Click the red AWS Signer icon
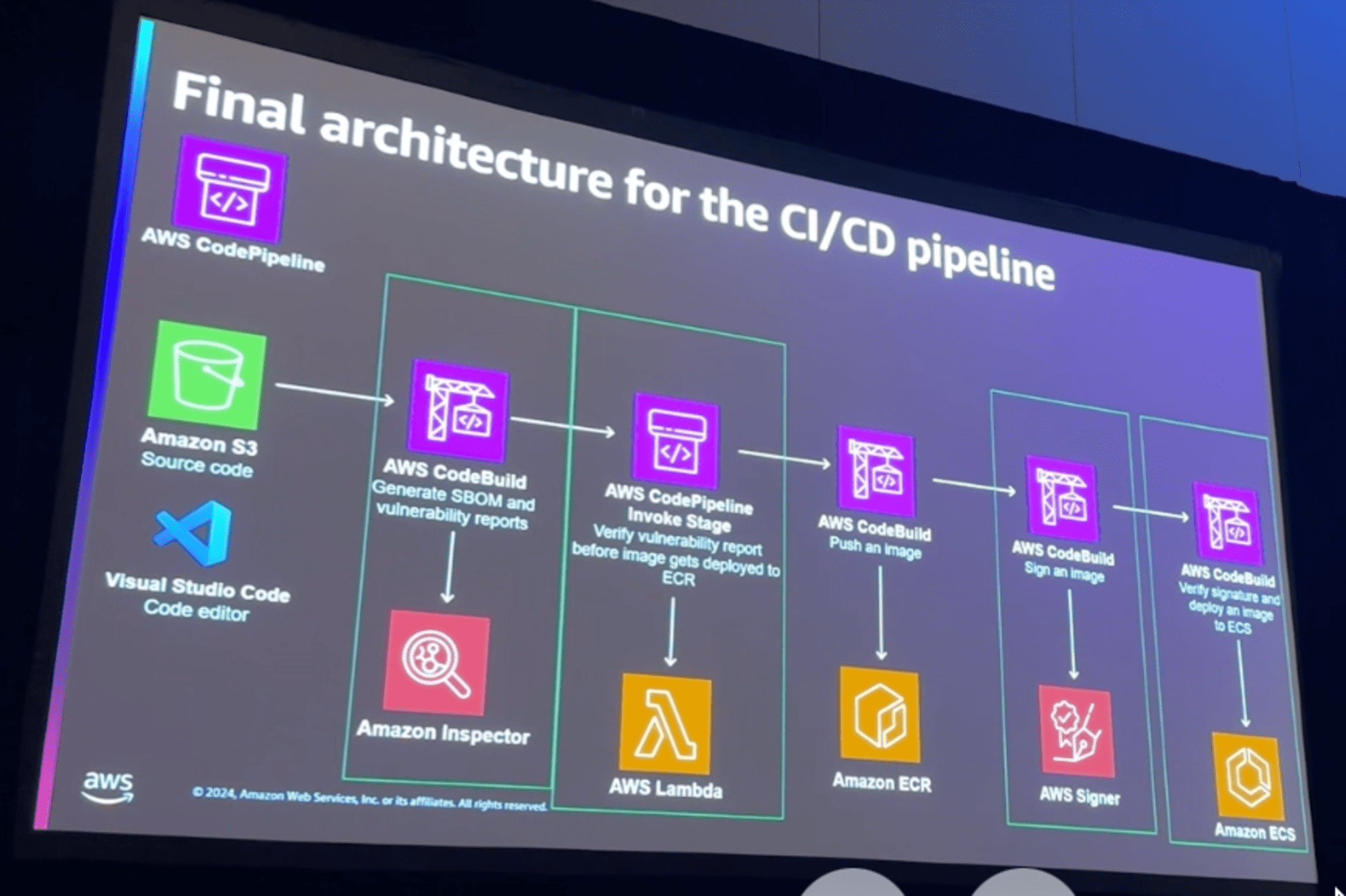The height and width of the screenshot is (896, 1346). coord(1076,731)
